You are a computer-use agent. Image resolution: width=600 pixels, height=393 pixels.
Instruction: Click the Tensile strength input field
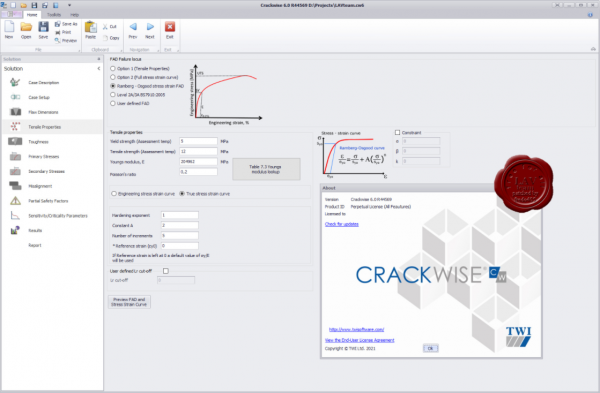click(198, 152)
